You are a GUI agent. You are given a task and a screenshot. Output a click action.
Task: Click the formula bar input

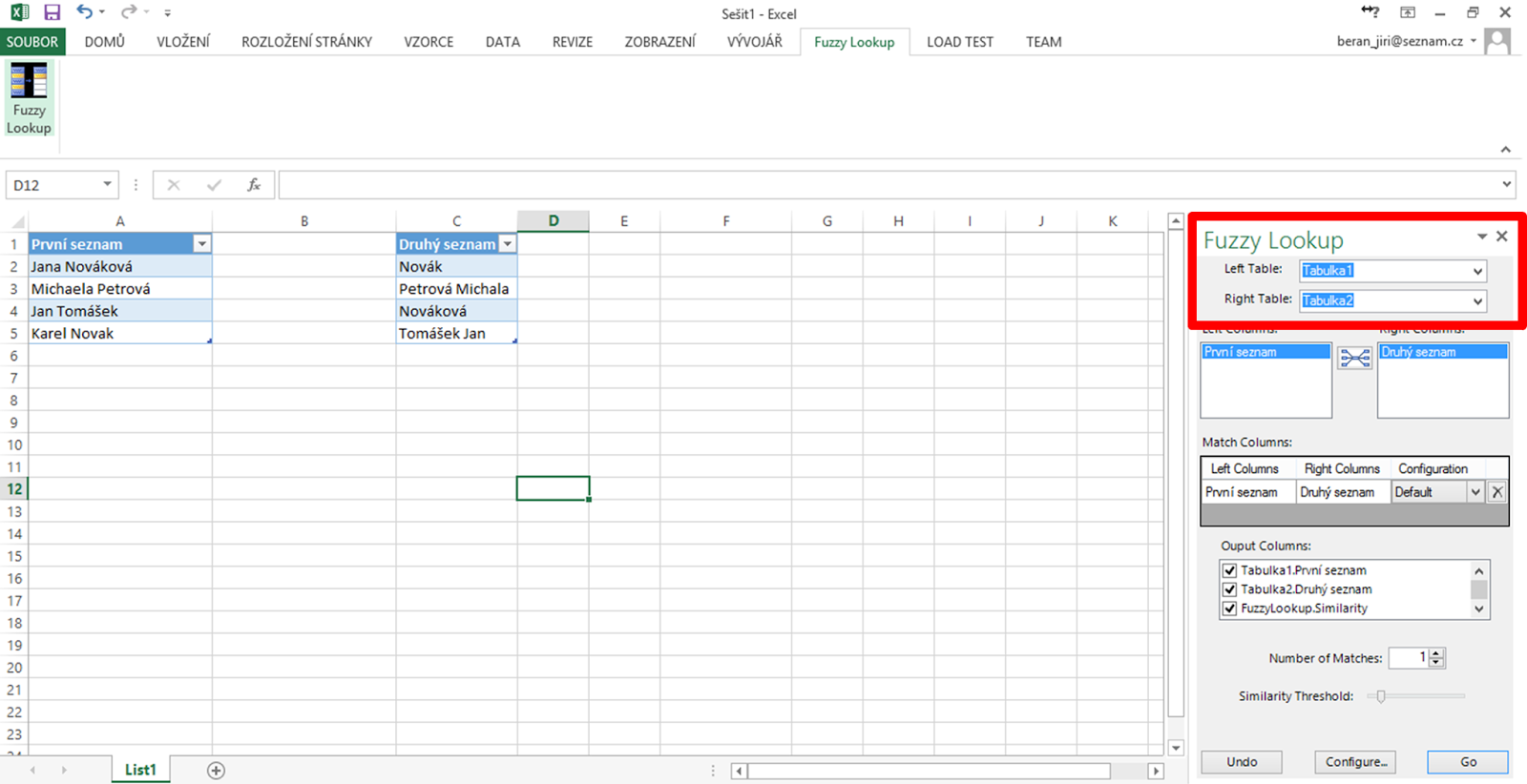(x=889, y=185)
